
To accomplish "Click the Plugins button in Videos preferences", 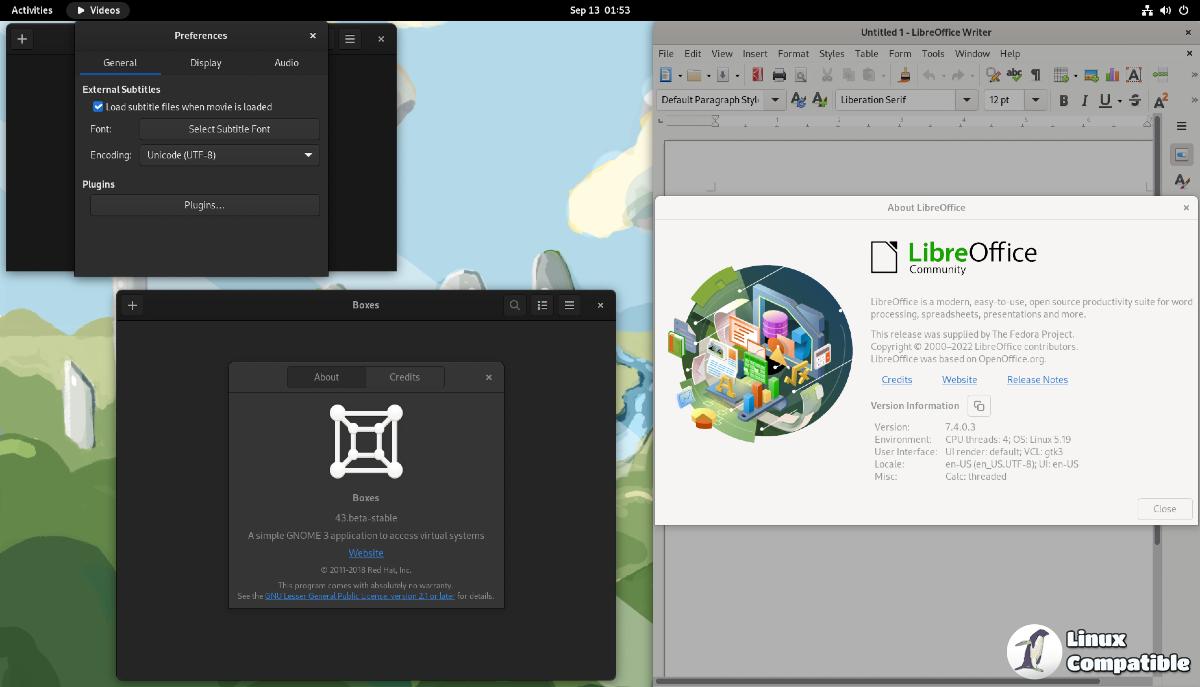I will (204, 205).
